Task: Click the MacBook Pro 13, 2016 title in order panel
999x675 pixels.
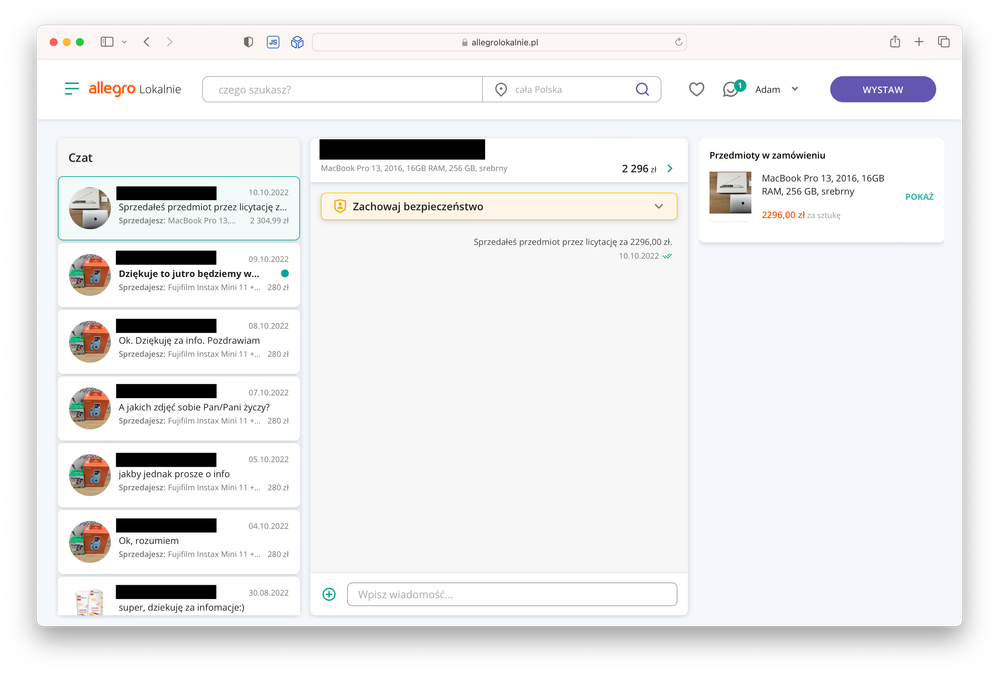Action: click(x=823, y=185)
